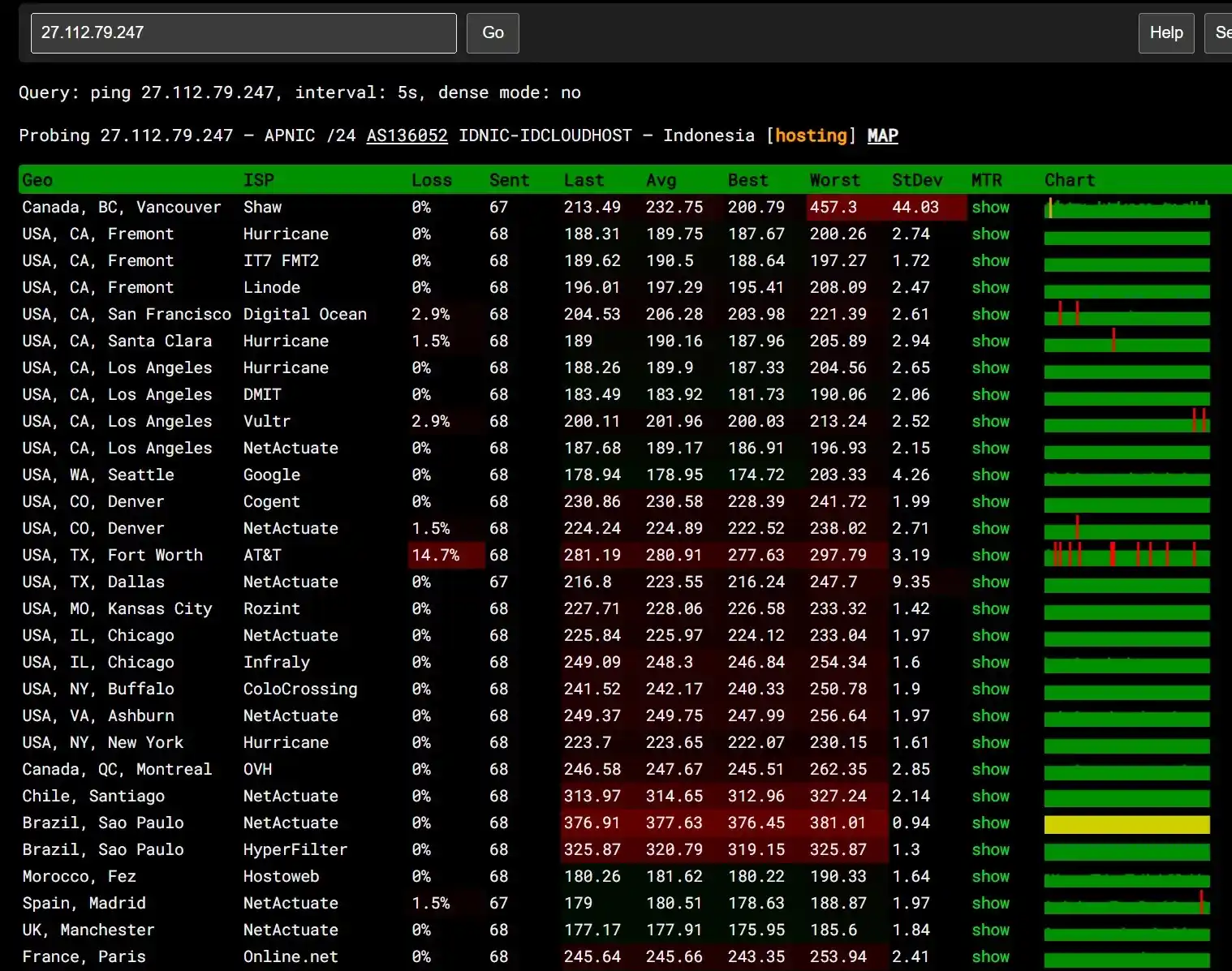The width and height of the screenshot is (1232, 971).
Task: Click "USA, WA, Seattle" text
Action: pyautogui.click(x=98, y=475)
